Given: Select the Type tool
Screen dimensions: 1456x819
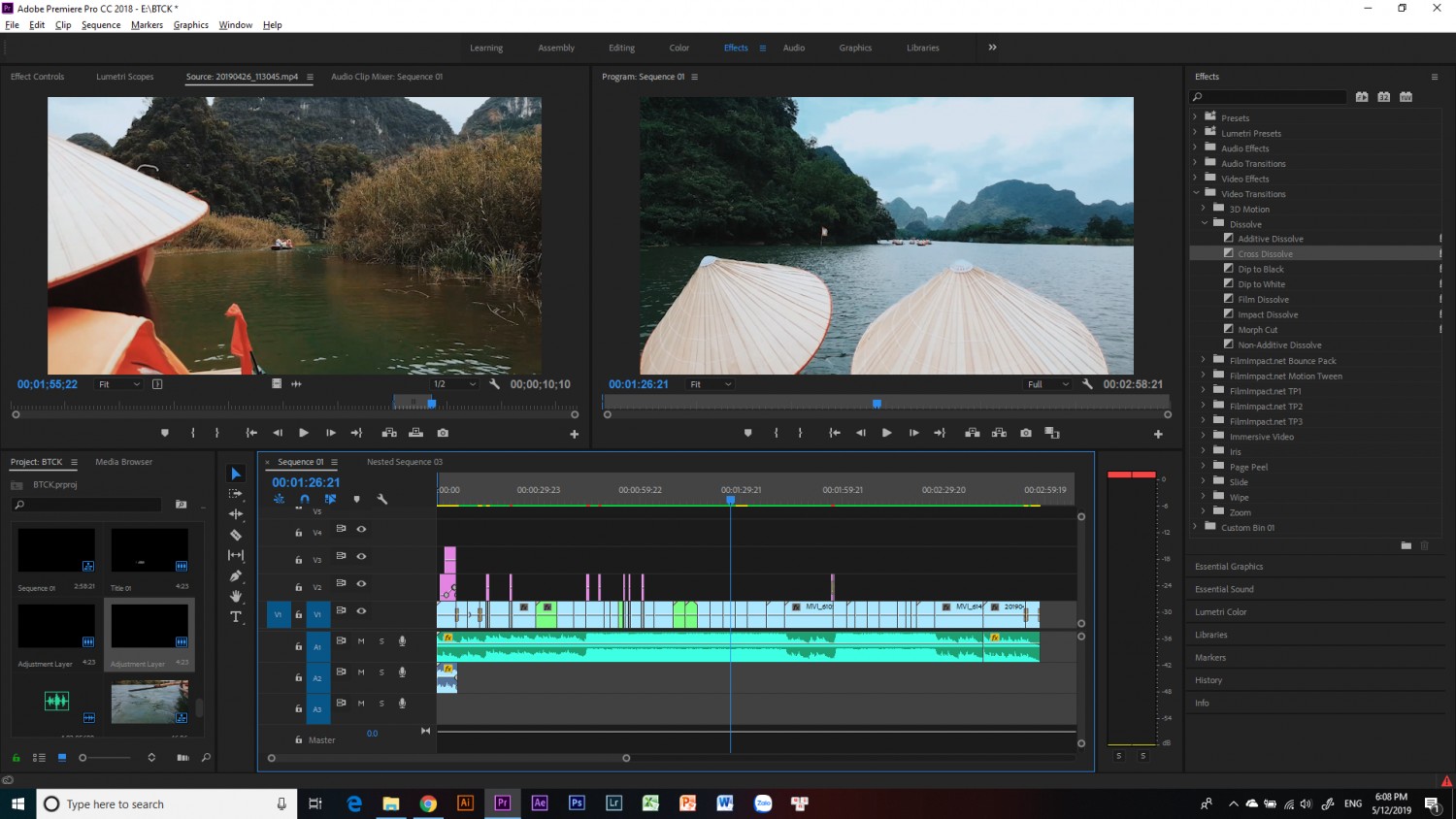Looking at the screenshot, I should [236, 617].
